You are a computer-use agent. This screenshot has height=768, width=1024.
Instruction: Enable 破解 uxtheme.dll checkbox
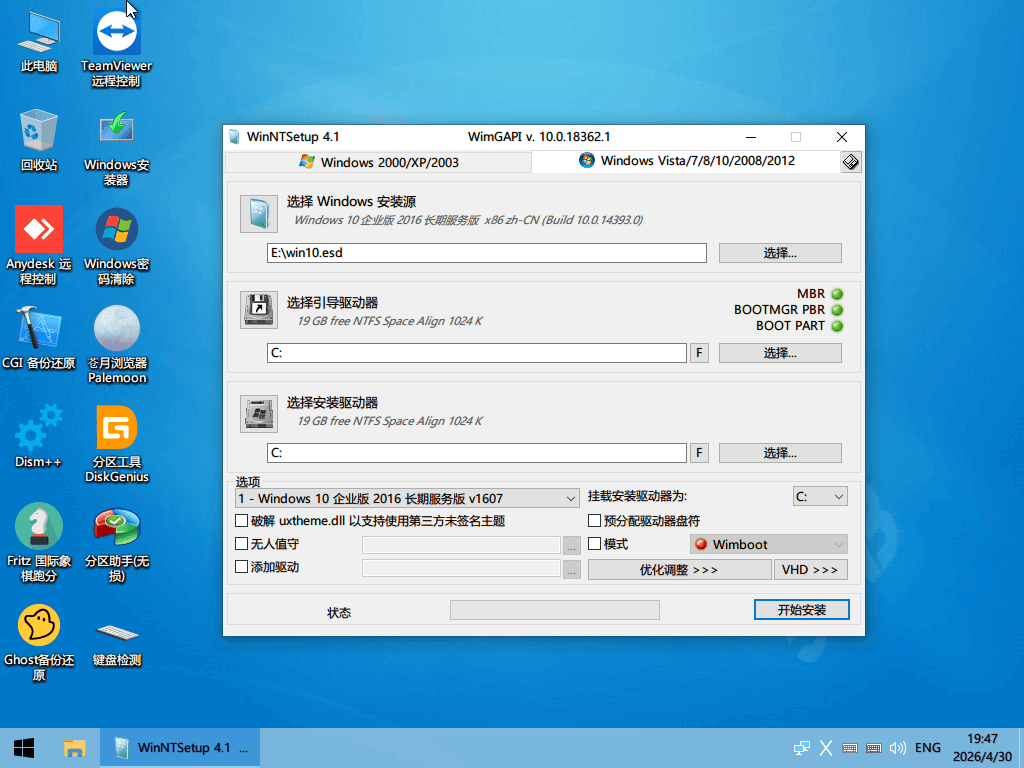(242, 520)
